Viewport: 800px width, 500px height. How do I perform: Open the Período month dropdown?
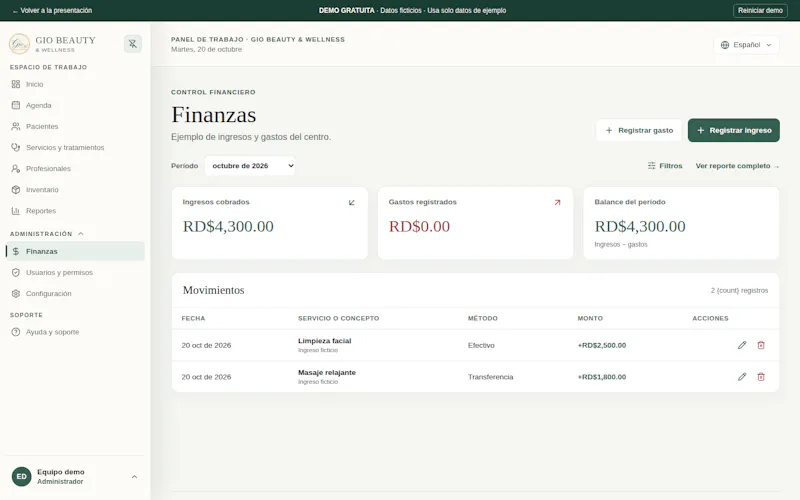[250, 166]
